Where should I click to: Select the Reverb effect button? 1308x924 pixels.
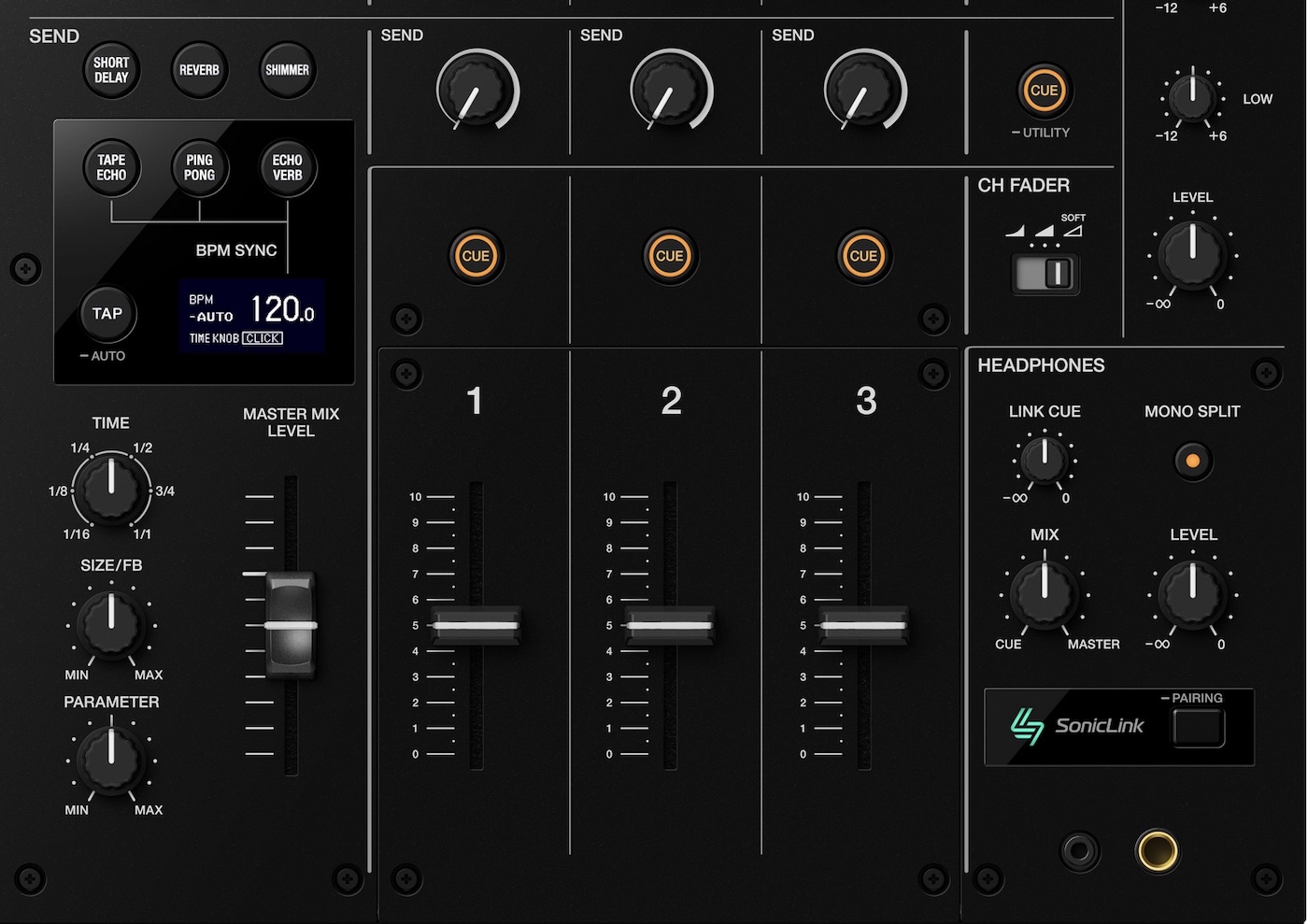pyautogui.click(x=199, y=70)
